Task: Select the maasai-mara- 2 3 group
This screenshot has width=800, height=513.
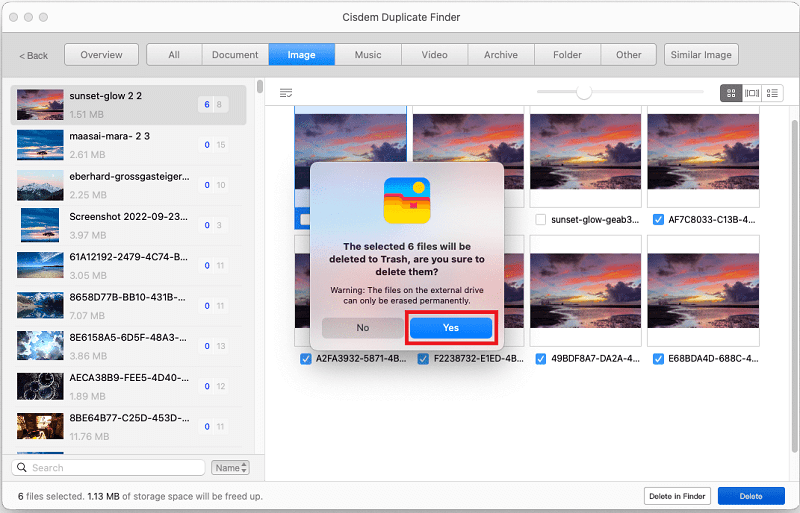Action: coord(129,145)
